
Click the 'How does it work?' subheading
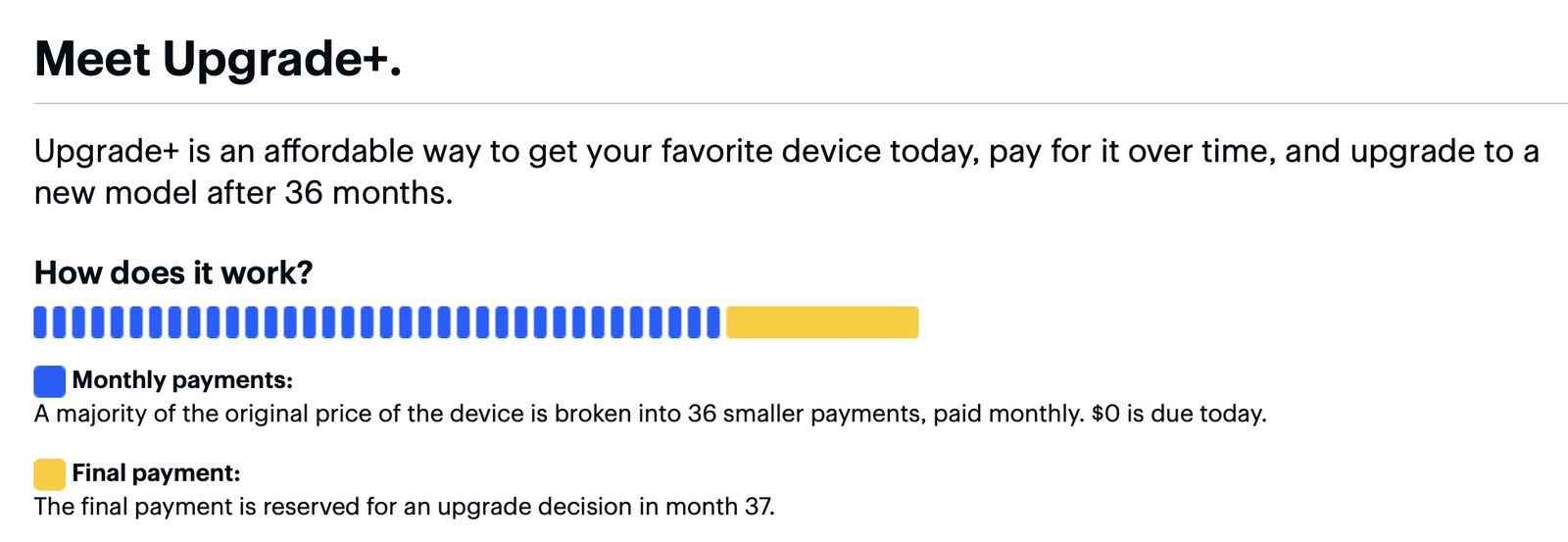point(173,272)
